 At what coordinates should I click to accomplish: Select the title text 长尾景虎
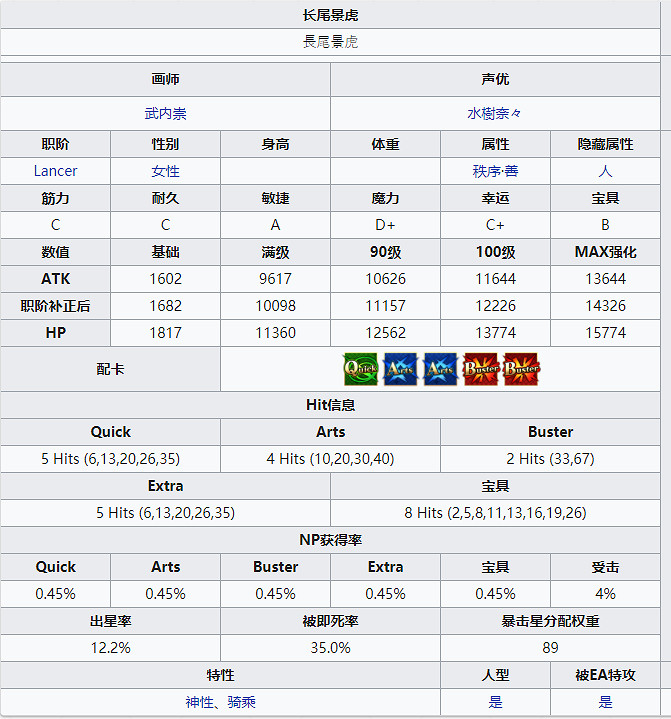tap(330, 15)
